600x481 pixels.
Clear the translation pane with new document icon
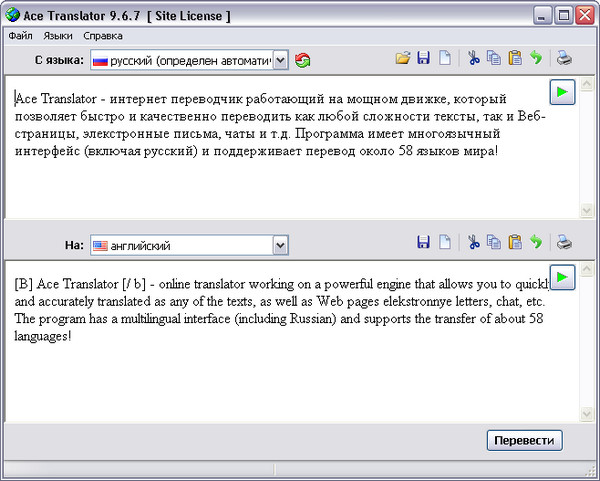444,242
